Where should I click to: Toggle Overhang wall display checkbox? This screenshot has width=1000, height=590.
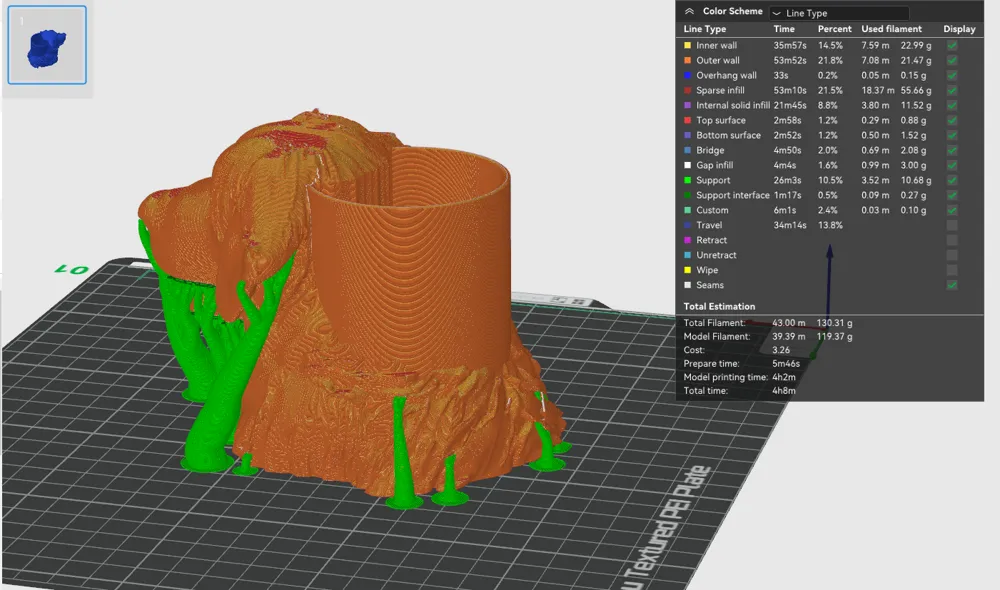(x=952, y=75)
